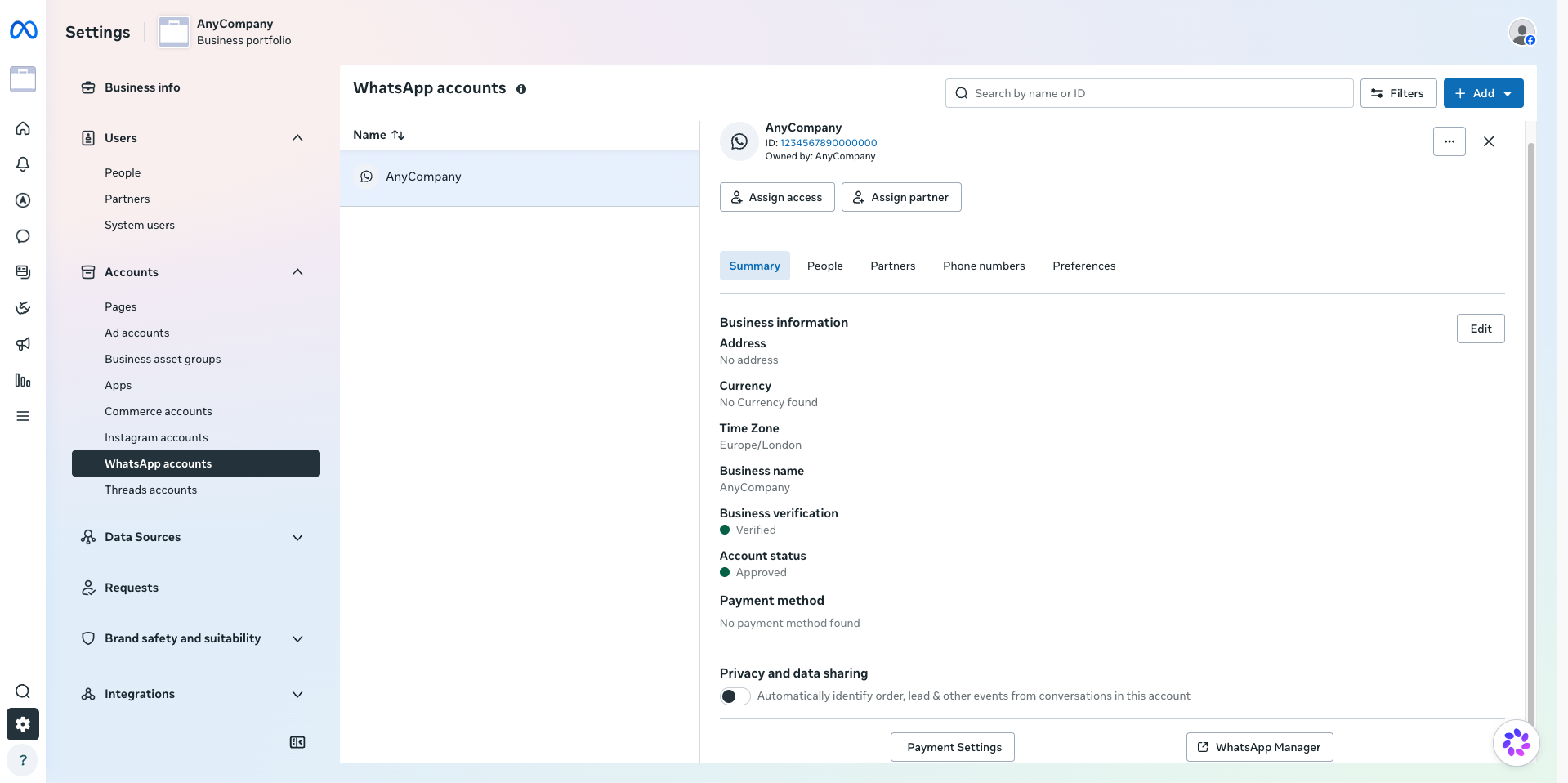Open more options ellipsis button
The image size is (1568, 783).
tap(1450, 141)
